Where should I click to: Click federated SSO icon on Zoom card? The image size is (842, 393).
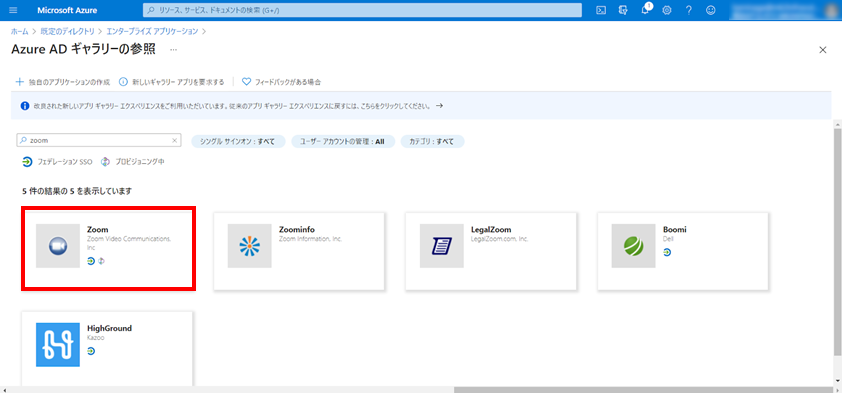click(91, 261)
